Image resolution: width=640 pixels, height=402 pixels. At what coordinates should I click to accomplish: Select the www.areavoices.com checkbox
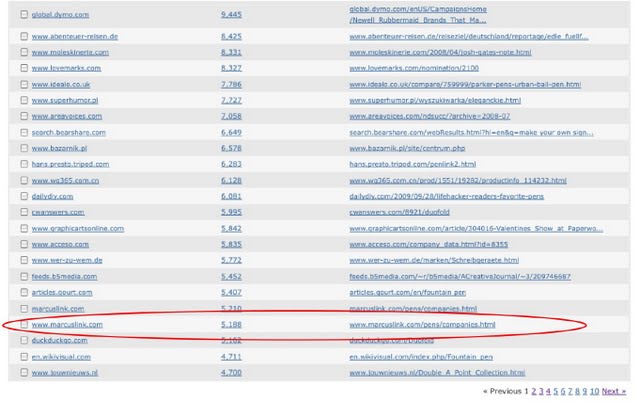(x=24, y=116)
